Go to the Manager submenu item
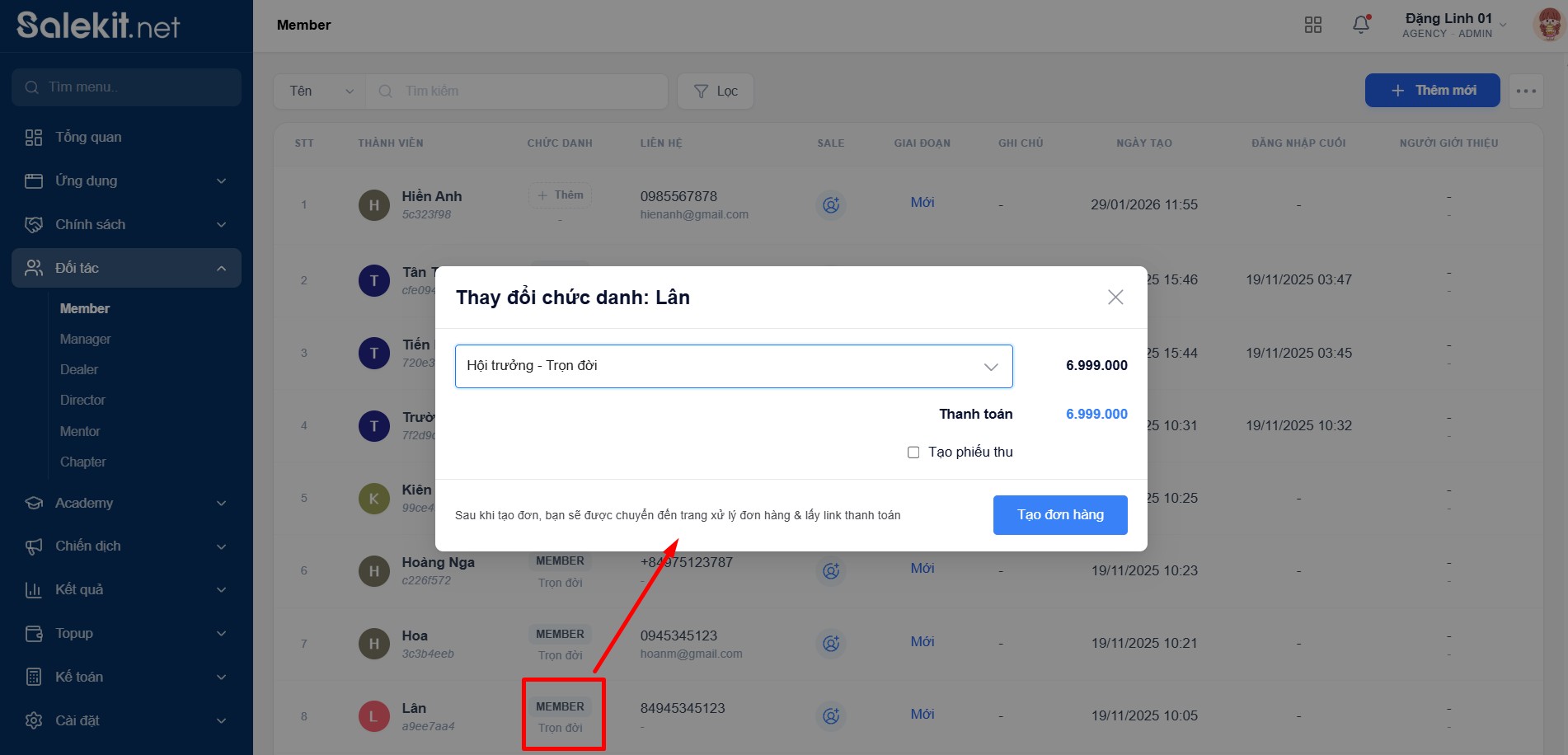The image size is (1568, 755). click(85, 339)
